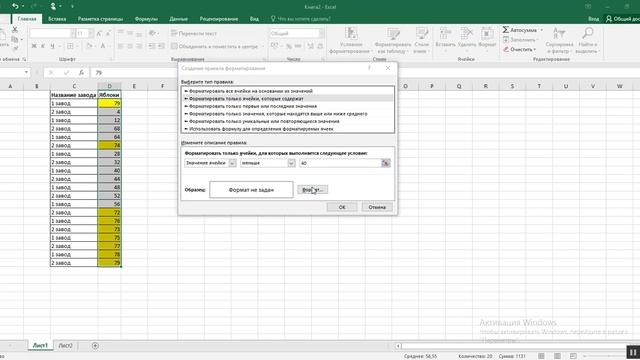Screen dimensions: 640x360
Task: Select rule type 'Форматировать все ячейки на основании их значений'
Action: coord(288,91)
